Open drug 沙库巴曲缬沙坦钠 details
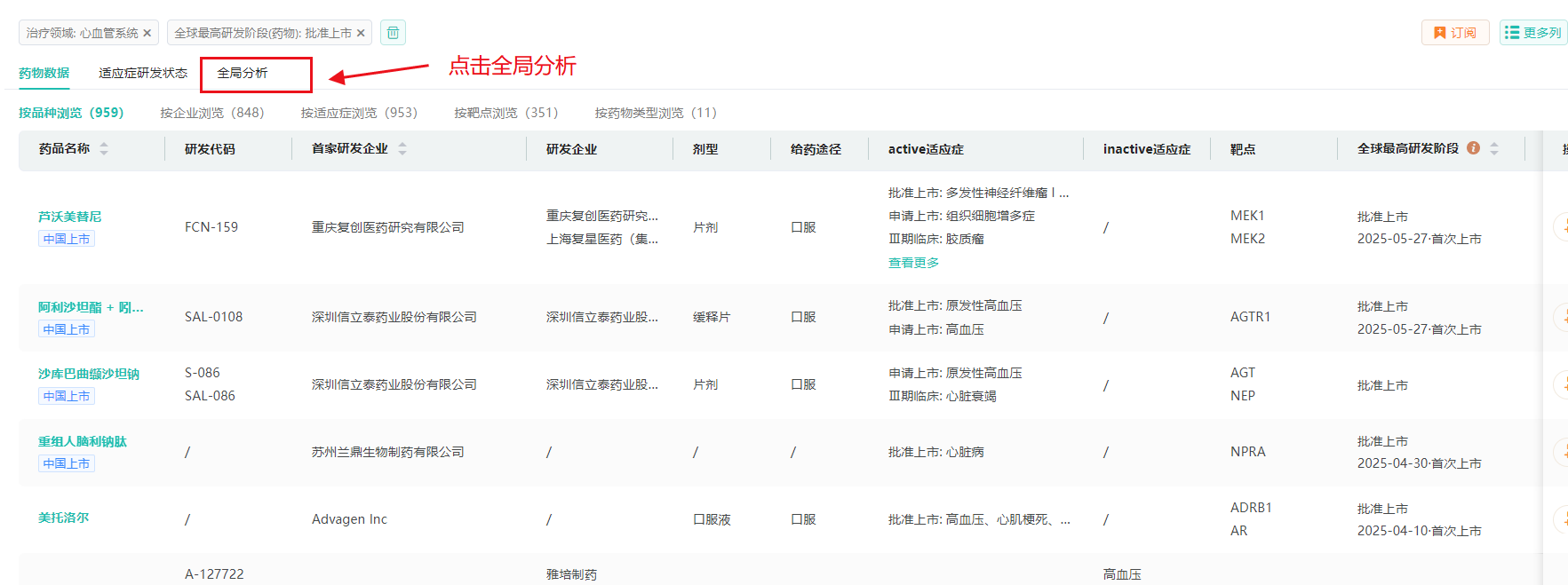This screenshot has width=1568, height=585. (89, 374)
